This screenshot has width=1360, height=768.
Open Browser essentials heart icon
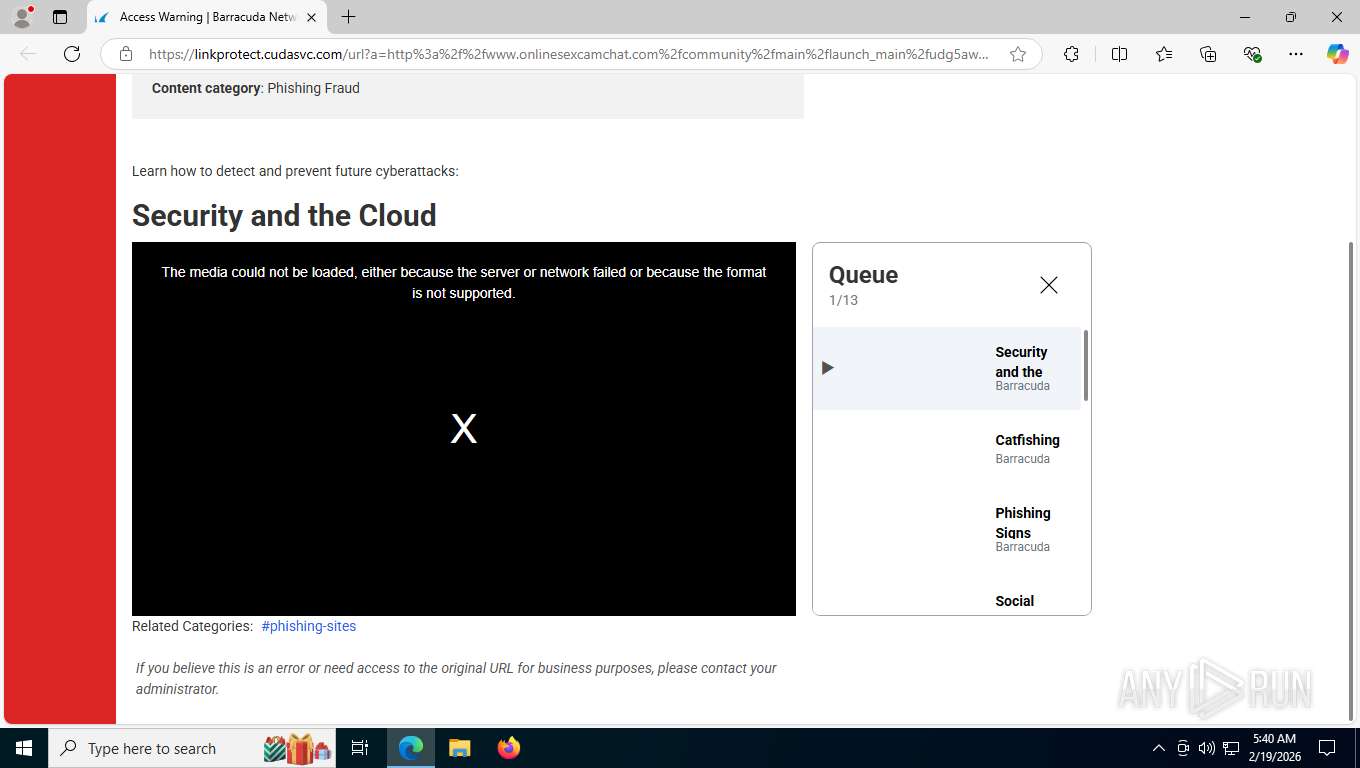click(1252, 54)
